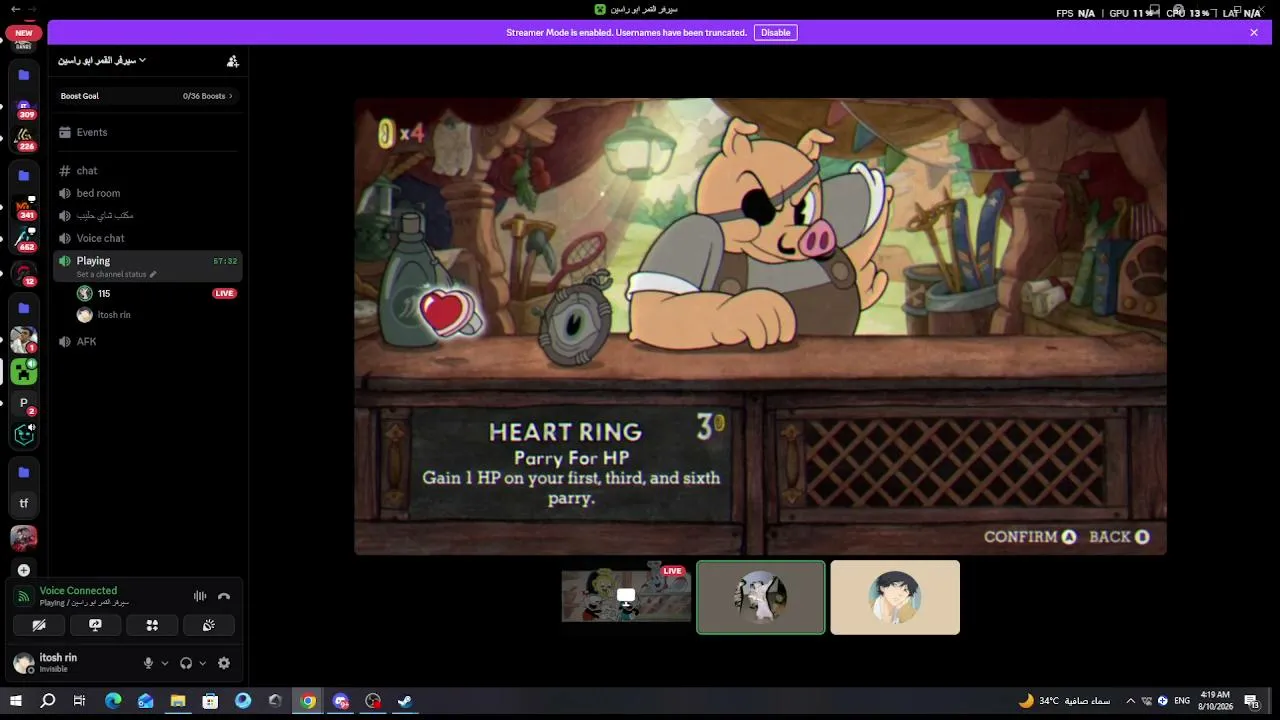This screenshot has height=720, width=1280.
Task: Toggle noise suppression waveform icon
Action: pyautogui.click(x=200, y=596)
